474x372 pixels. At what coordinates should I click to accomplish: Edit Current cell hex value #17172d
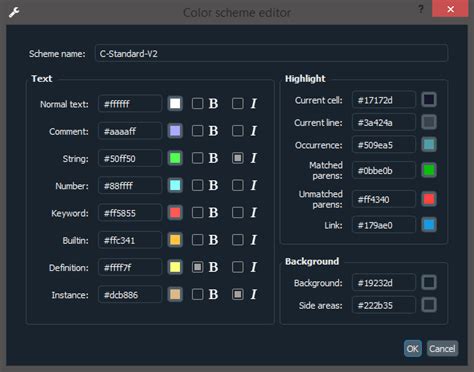pos(384,100)
